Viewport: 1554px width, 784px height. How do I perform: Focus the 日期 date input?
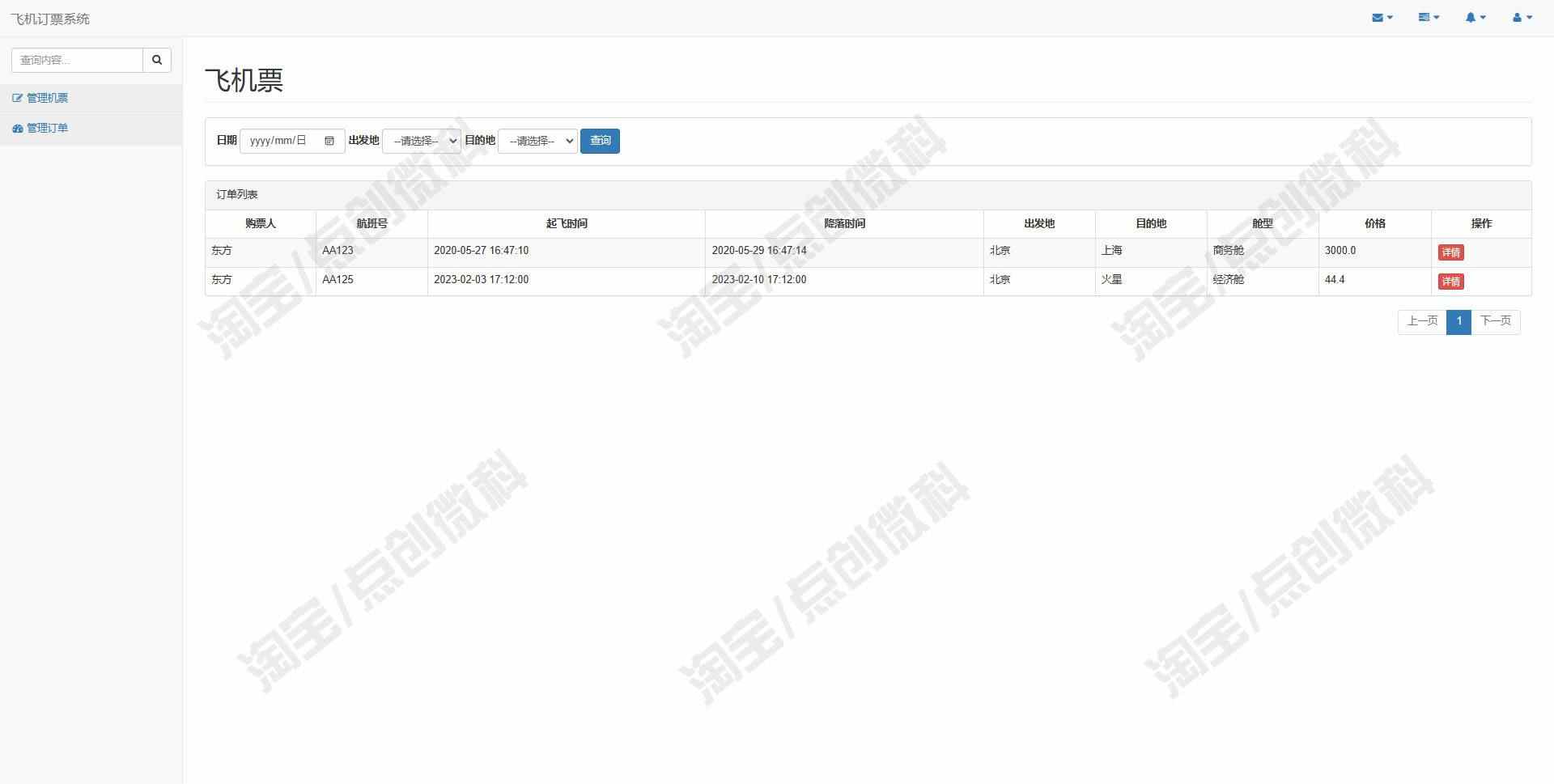coord(292,141)
